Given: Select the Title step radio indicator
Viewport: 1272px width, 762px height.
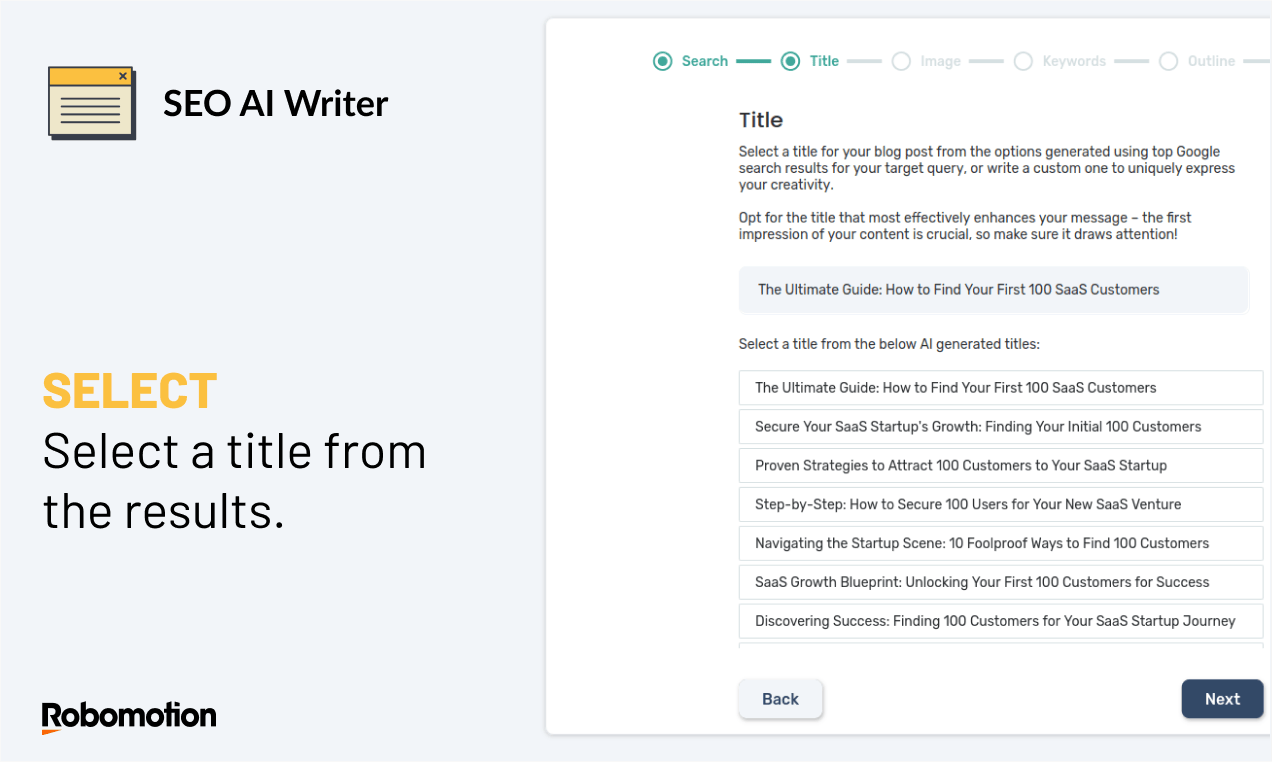Looking at the screenshot, I should (790, 61).
